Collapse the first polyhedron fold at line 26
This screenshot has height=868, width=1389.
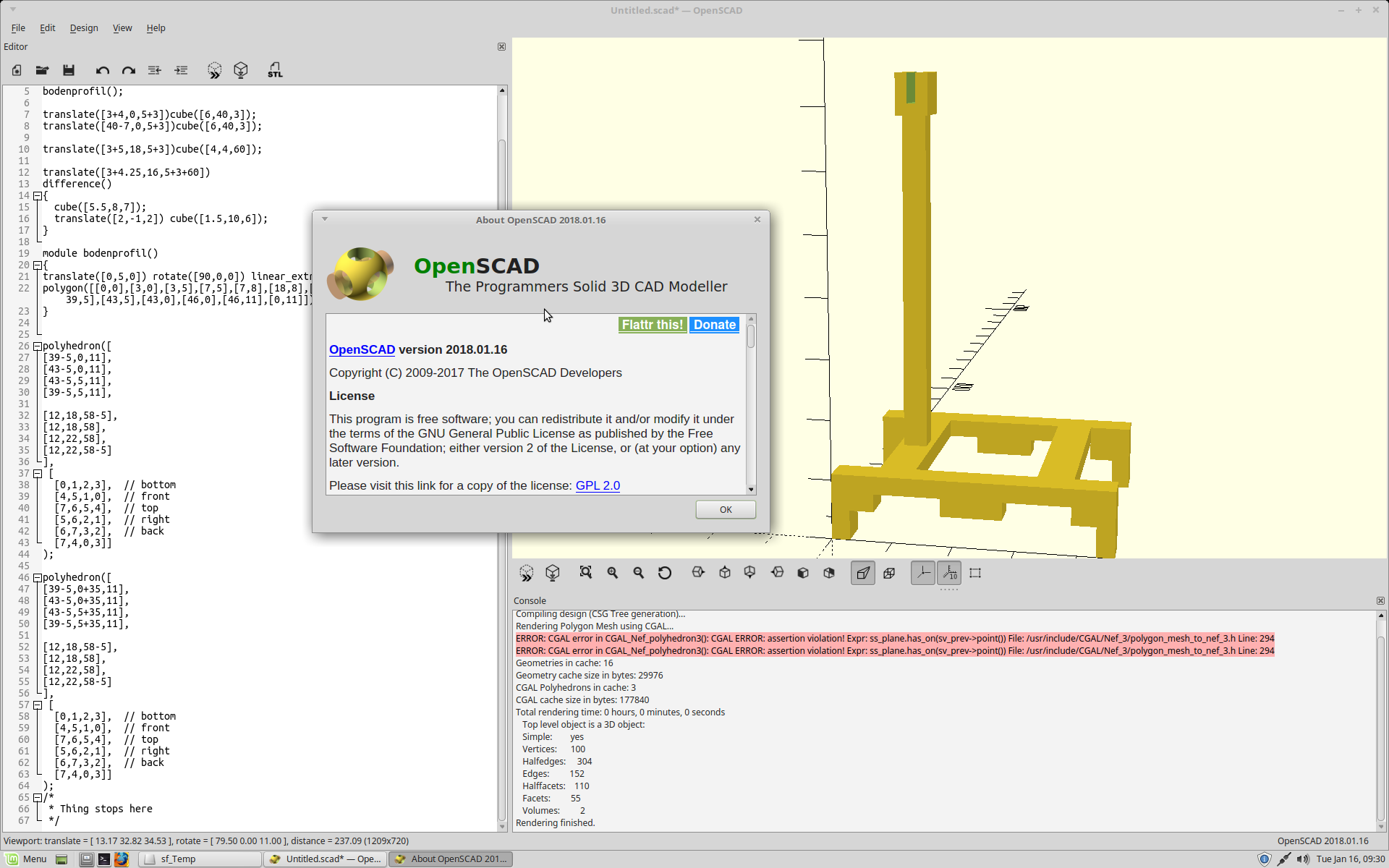[x=38, y=346]
